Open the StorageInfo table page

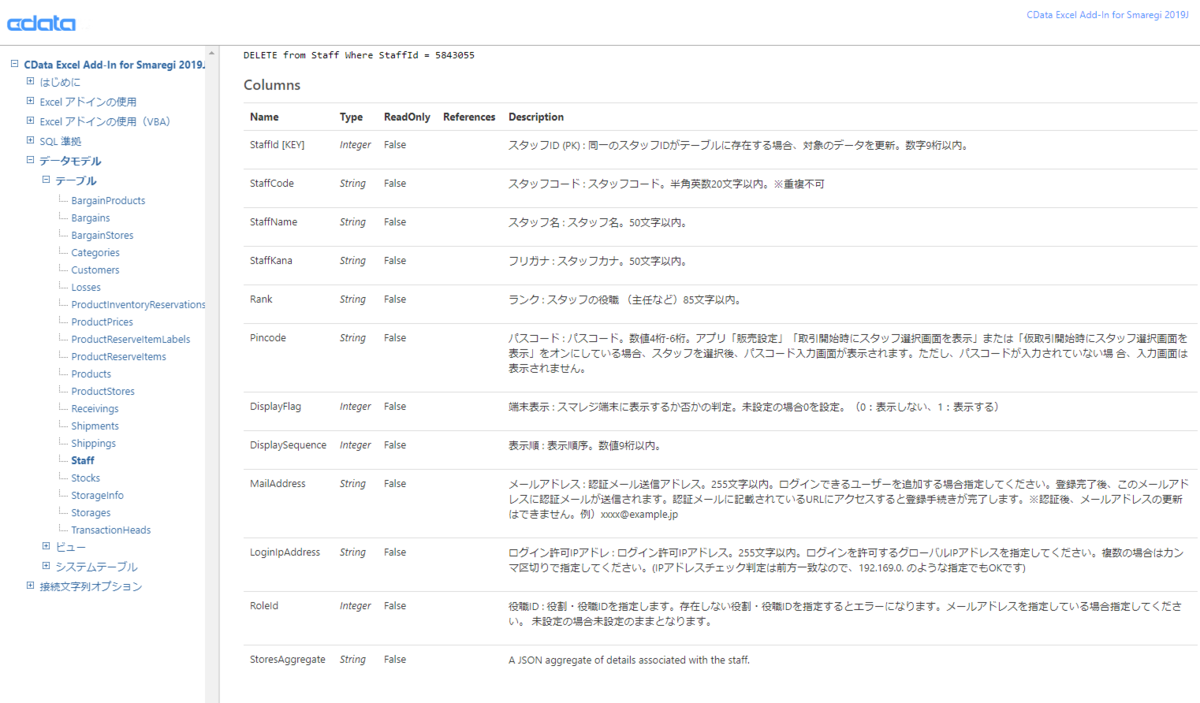pyautogui.click(x=97, y=495)
